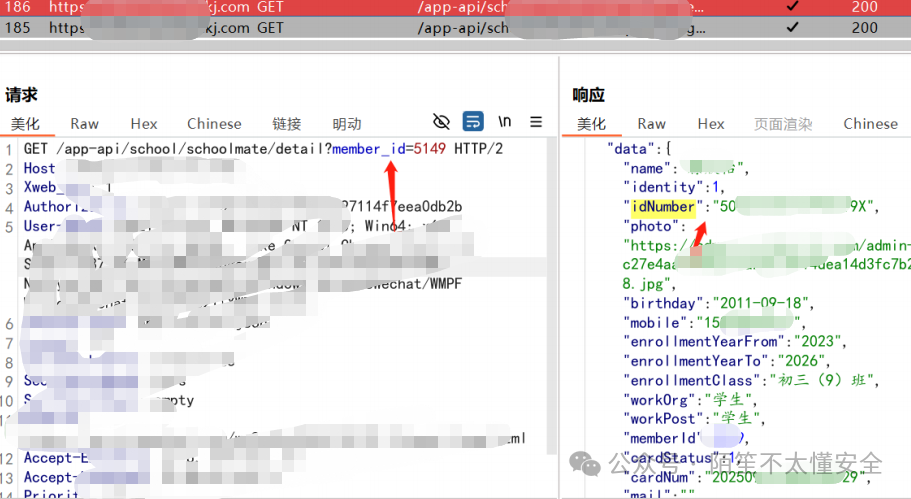This screenshot has height=499, width=911.
Task: Open request 明动 tab
Action: [347, 124]
